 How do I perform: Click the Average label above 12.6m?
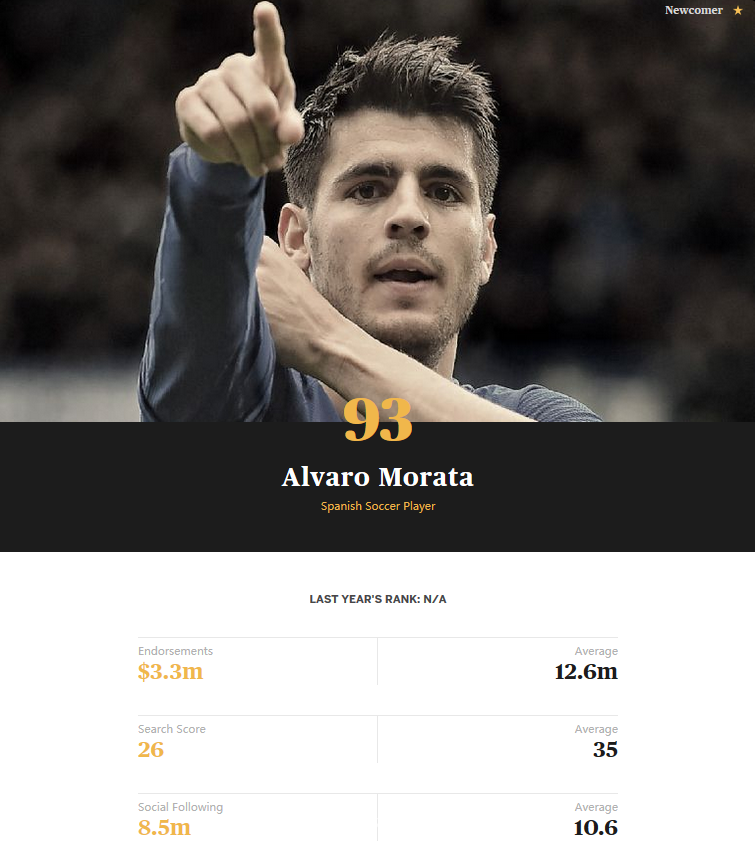596,651
